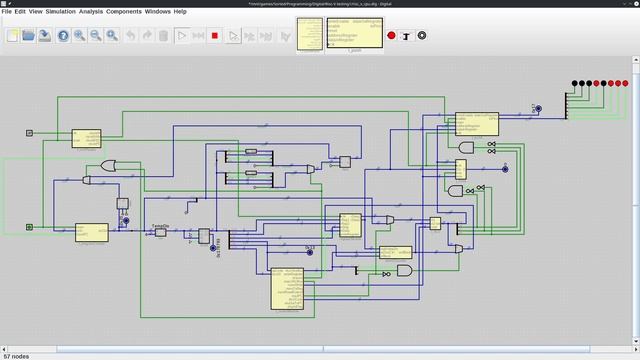The image size is (640, 360).
Task: Click the greyed micro-step icon after single-step
Action: (249, 36)
